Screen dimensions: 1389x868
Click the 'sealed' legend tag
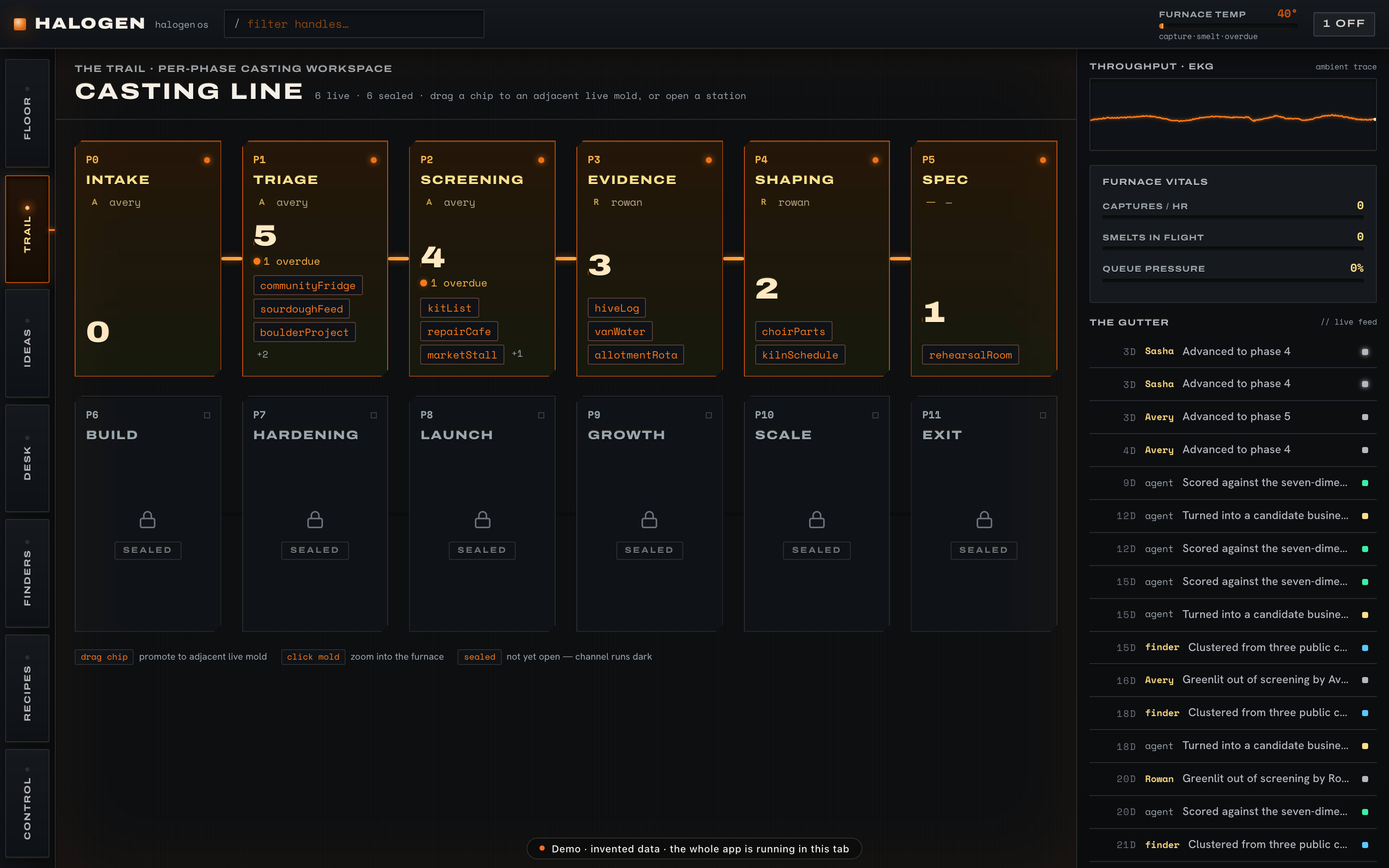tap(479, 657)
